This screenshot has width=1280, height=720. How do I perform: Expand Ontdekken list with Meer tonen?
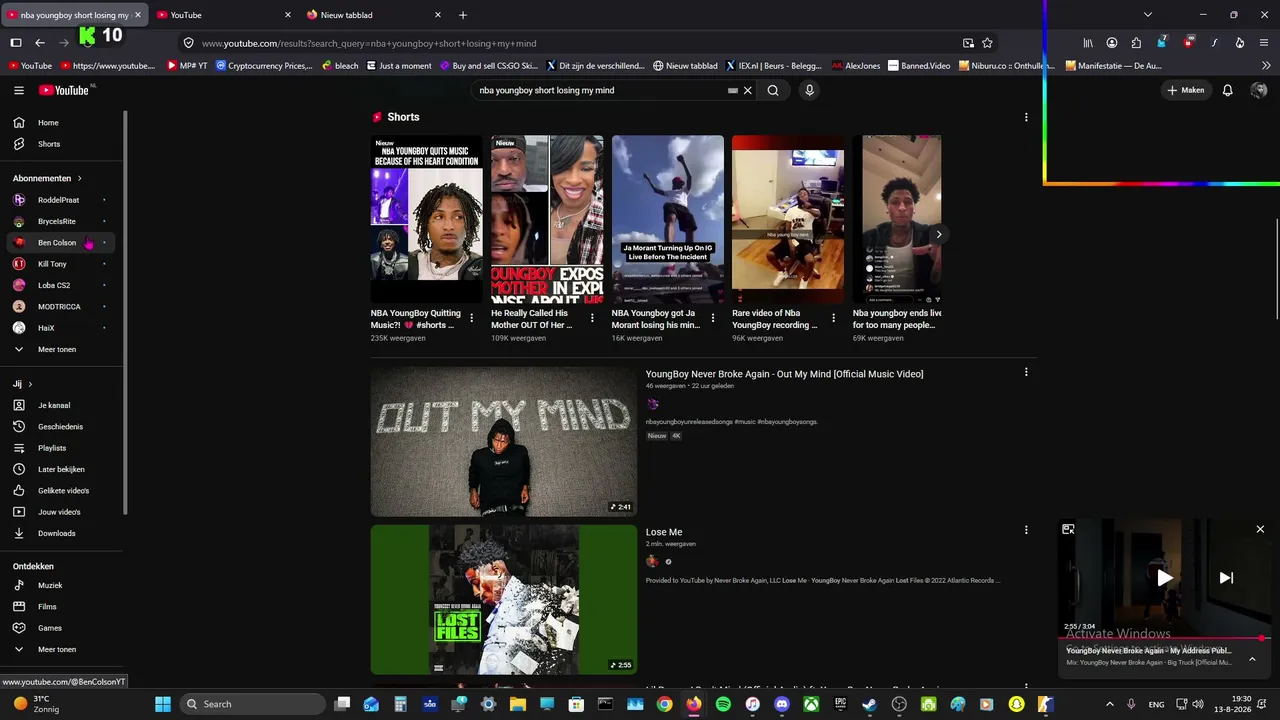(62, 649)
